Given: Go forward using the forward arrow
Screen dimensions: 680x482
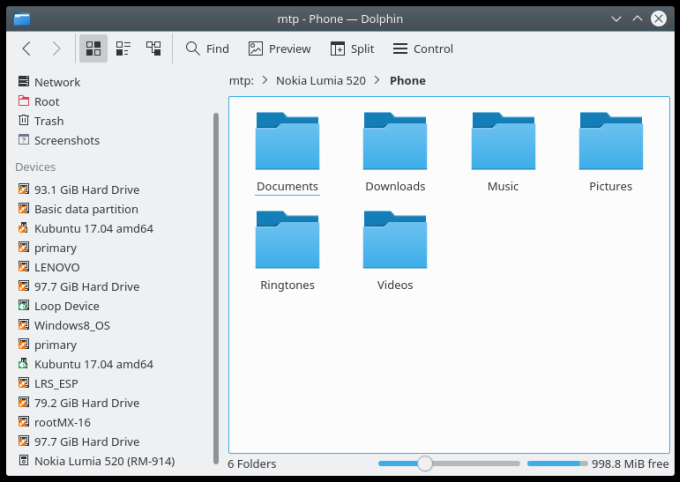Looking at the screenshot, I should [x=56, y=48].
